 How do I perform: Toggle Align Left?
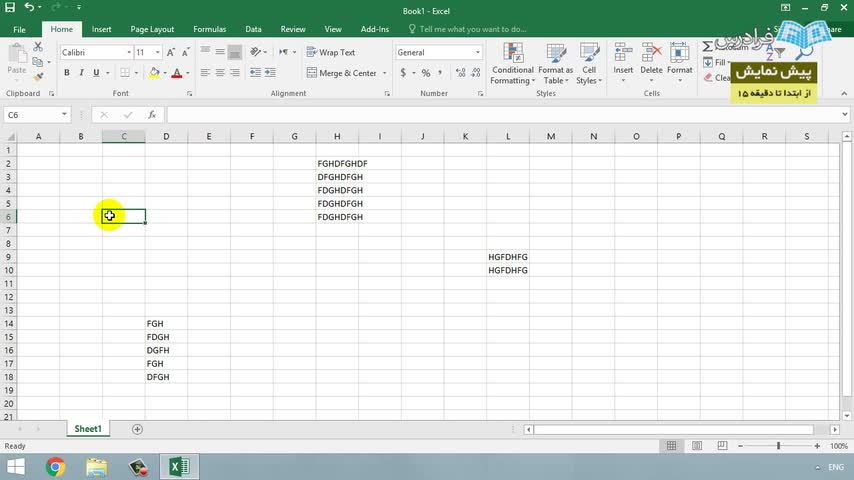tap(205, 72)
